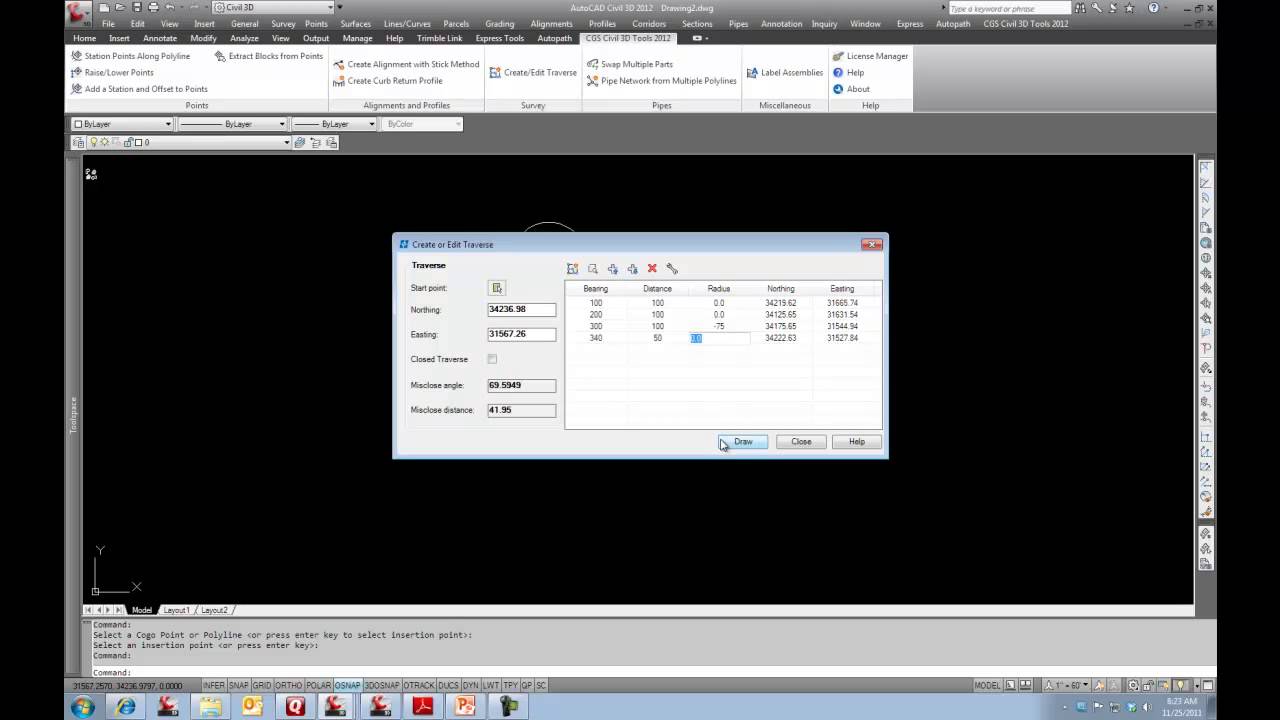Click highlighted Radius cell in row 340

point(719,338)
